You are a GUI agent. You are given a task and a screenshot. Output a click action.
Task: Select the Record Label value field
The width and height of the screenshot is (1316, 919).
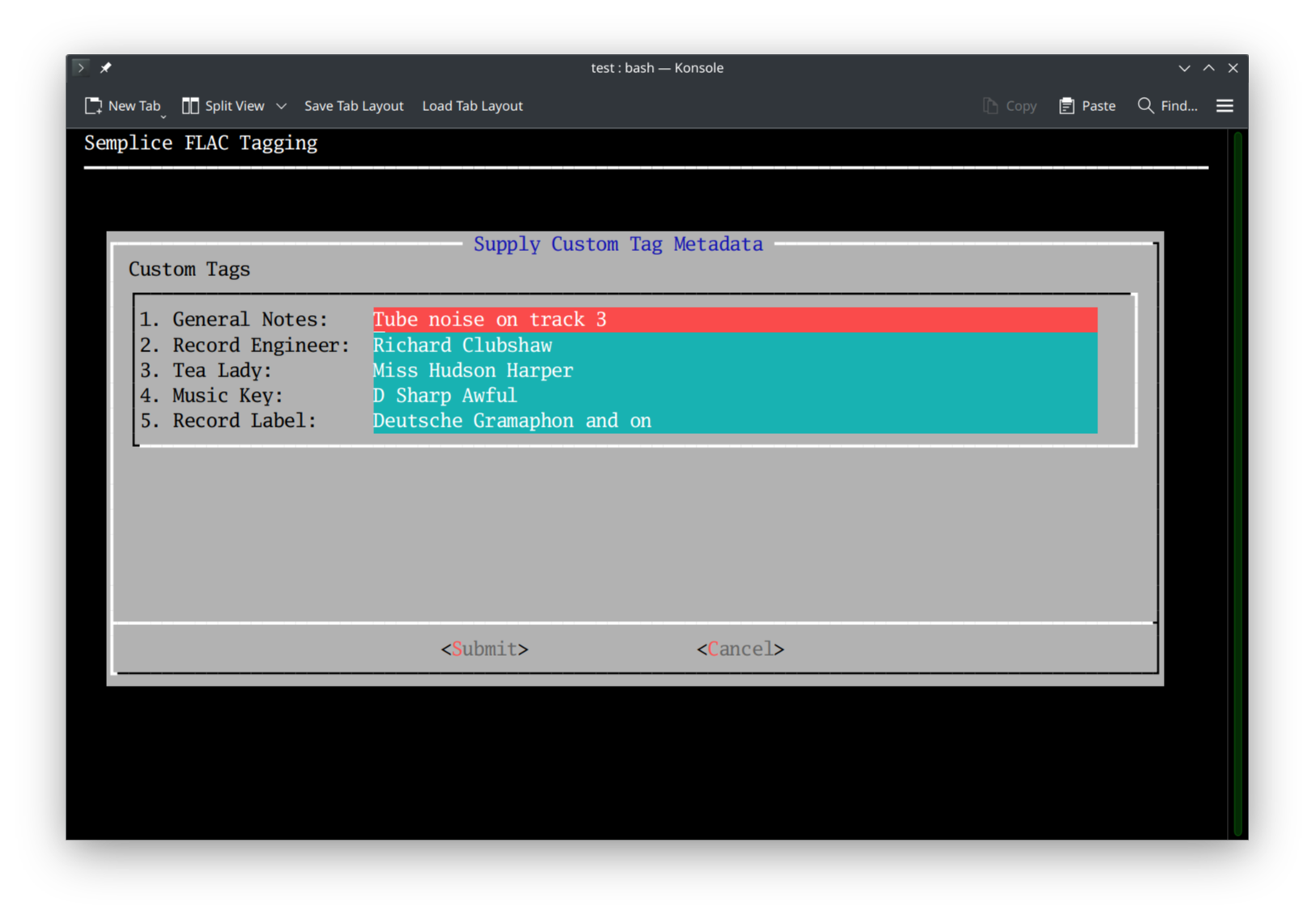pos(735,420)
